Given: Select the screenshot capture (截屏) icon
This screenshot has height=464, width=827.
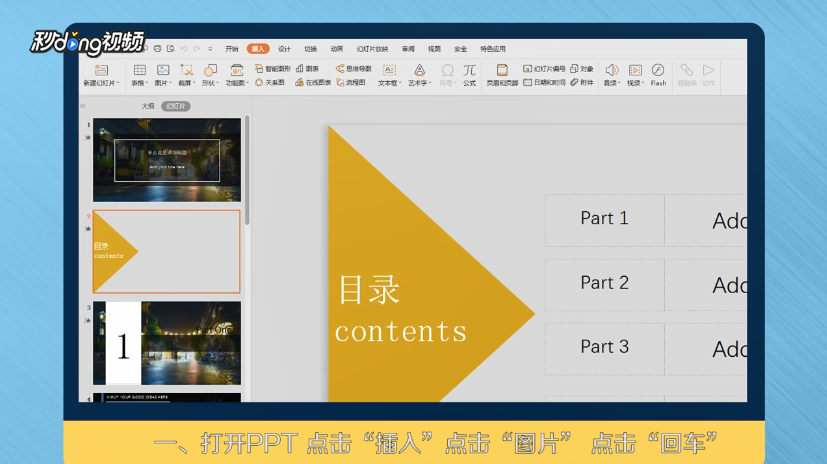Looking at the screenshot, I should pos(186,70).
